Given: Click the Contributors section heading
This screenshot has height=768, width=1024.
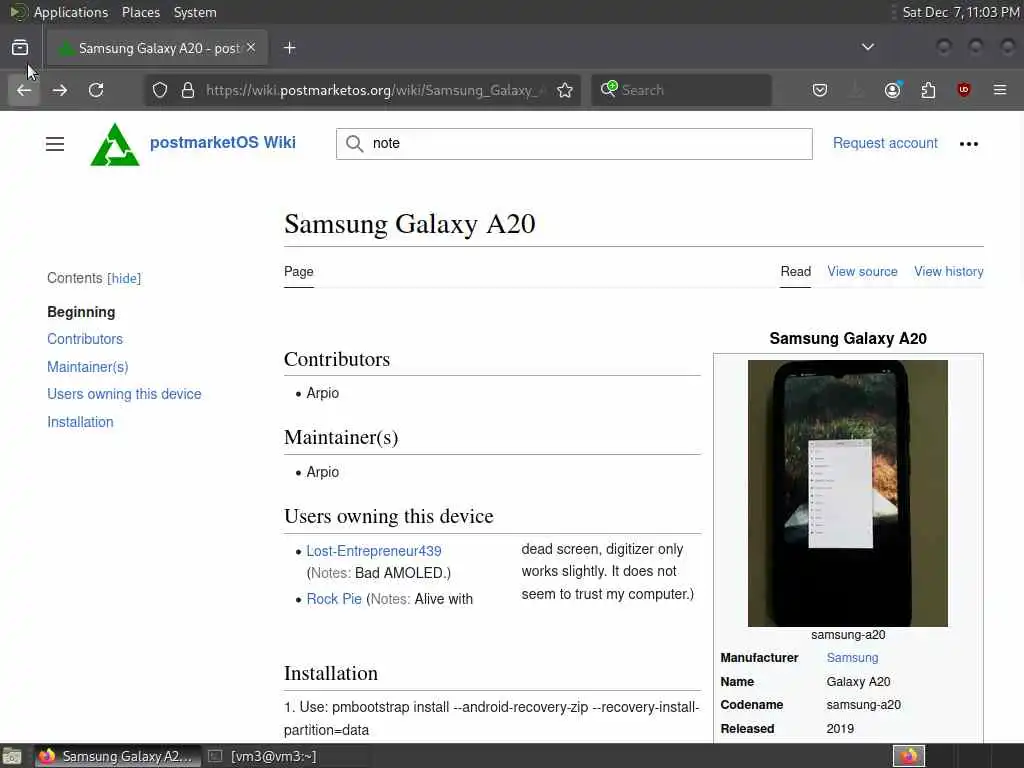Looking at the screenshot, I should click(337, 359).
